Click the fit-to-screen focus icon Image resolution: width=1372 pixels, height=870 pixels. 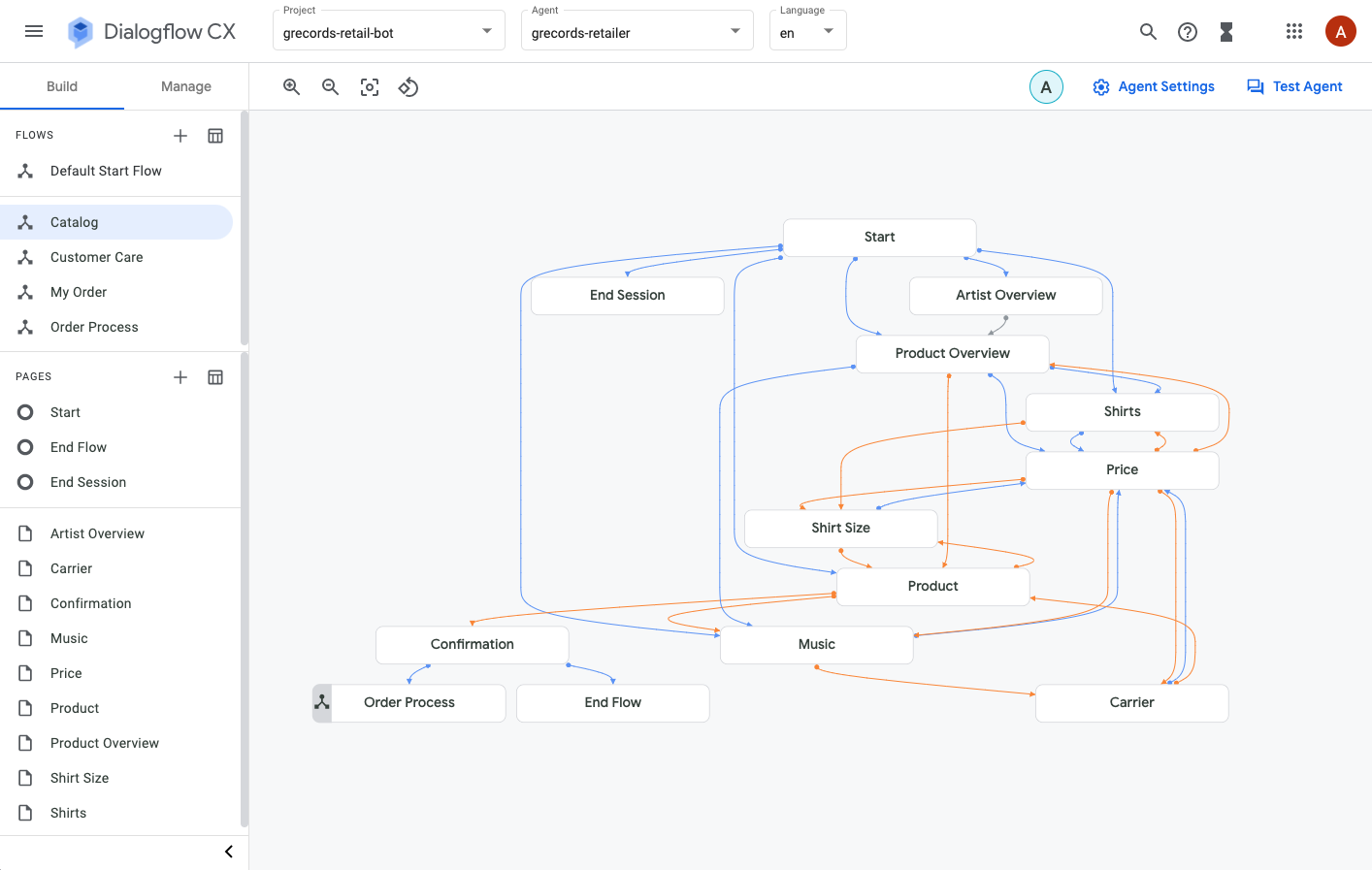point(369,86)
